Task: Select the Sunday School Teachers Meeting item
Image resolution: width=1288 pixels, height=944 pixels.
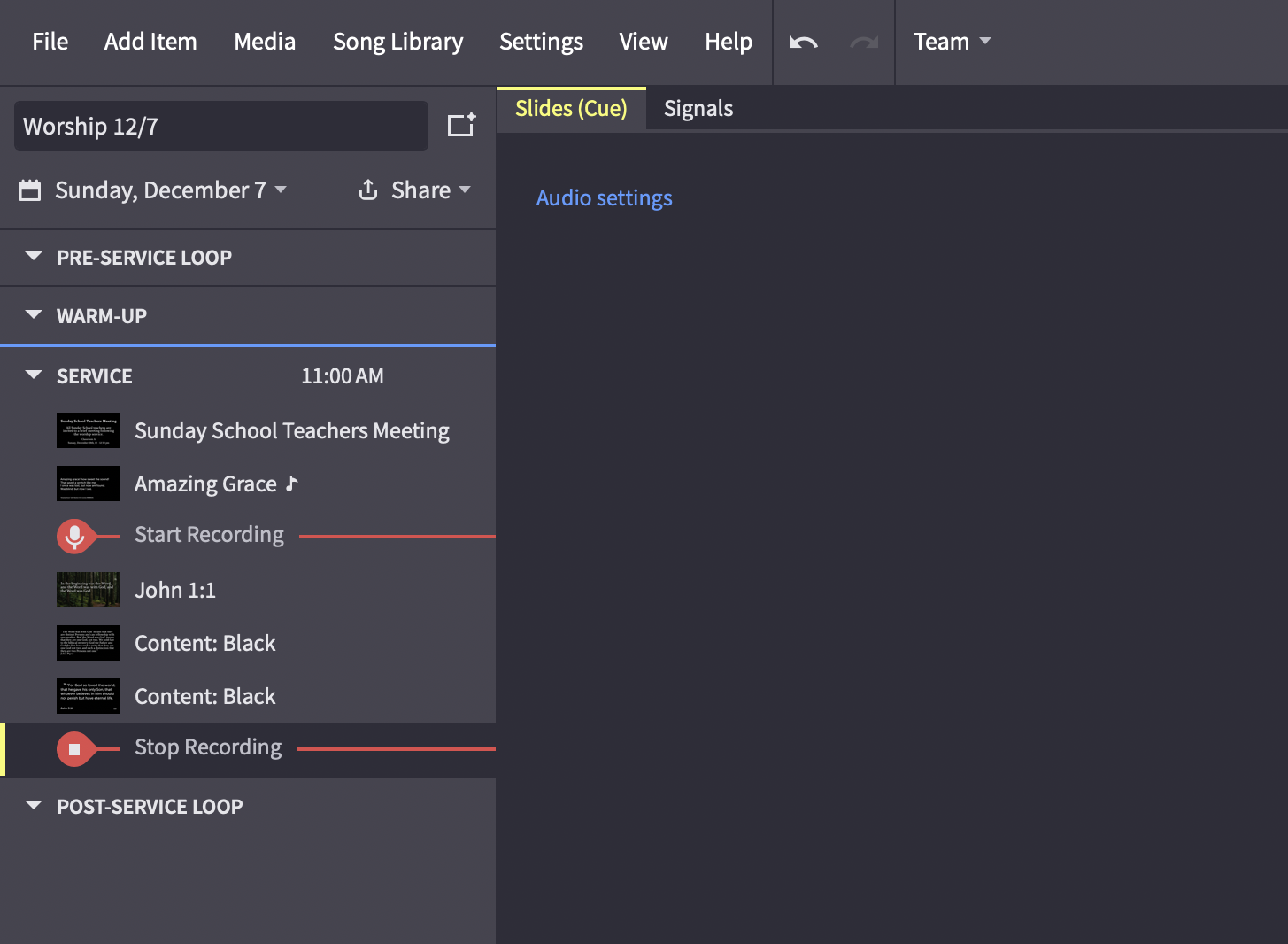Action: tap(292, 431)
